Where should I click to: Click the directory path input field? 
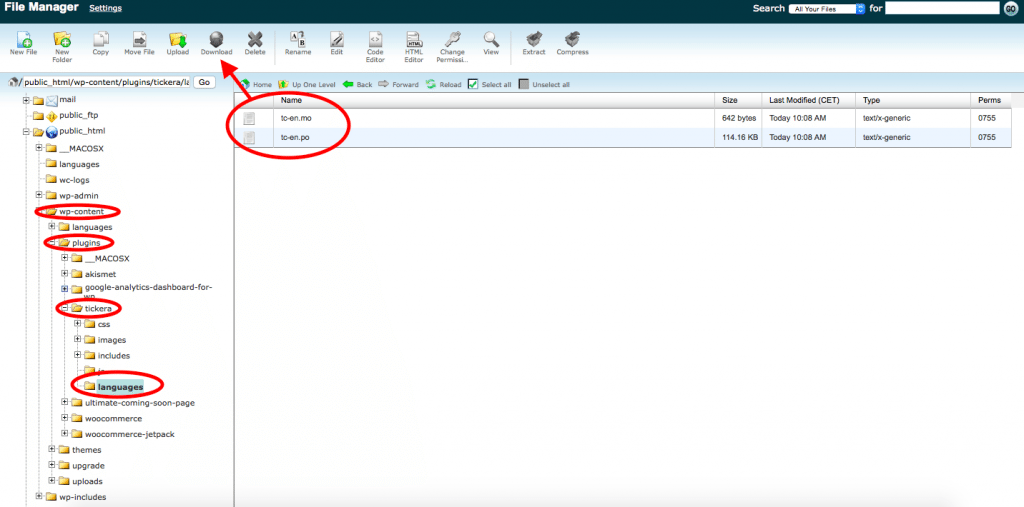pyautogui.click(x=106, y=82)
